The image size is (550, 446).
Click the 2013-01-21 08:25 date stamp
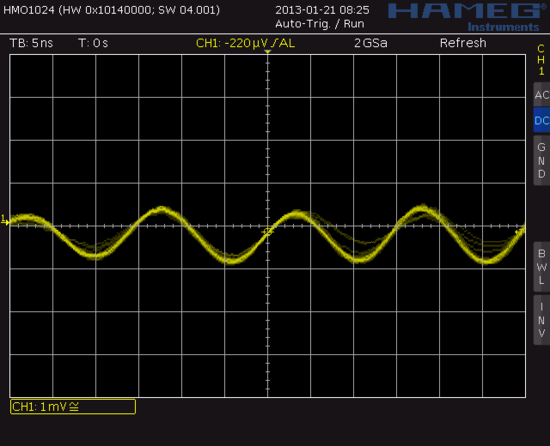tap(322, 10)
